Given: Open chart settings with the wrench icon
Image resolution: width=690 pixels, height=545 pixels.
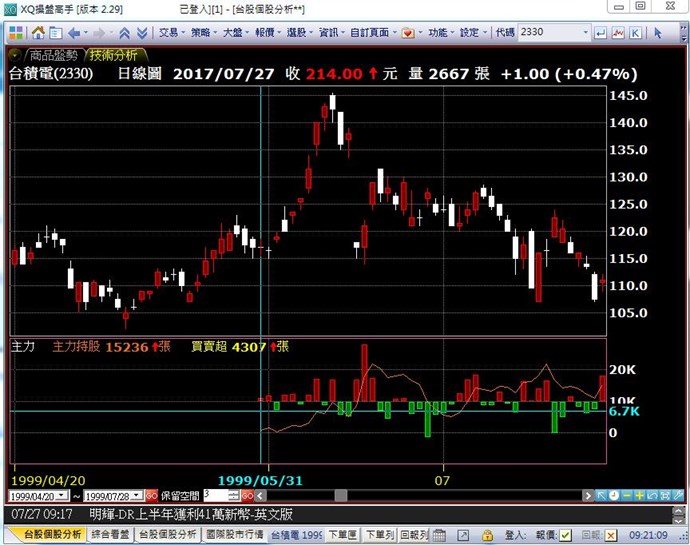Looking at the screenshot, I should [678, 495].
